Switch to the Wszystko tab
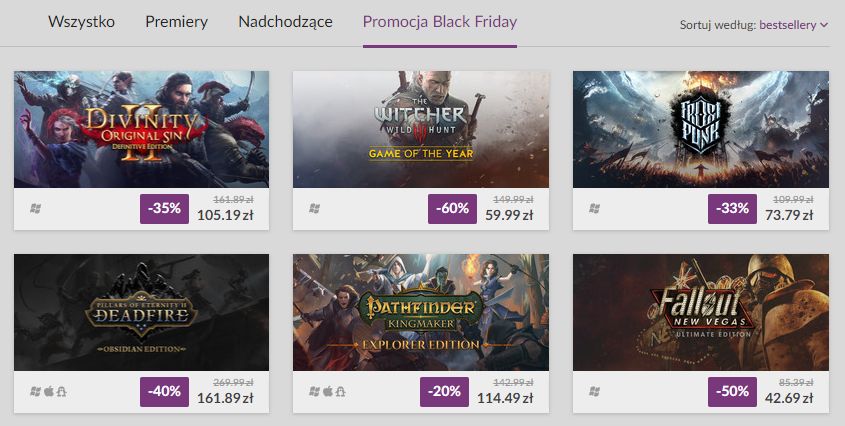845x426 pixels. tap(81, 21)
